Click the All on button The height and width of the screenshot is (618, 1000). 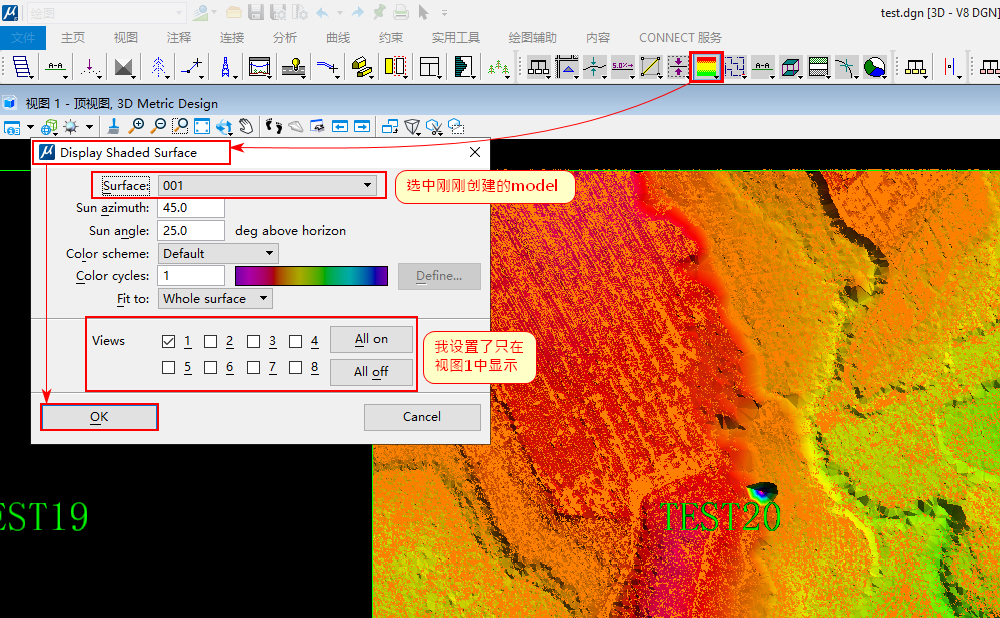pos(371,340)
